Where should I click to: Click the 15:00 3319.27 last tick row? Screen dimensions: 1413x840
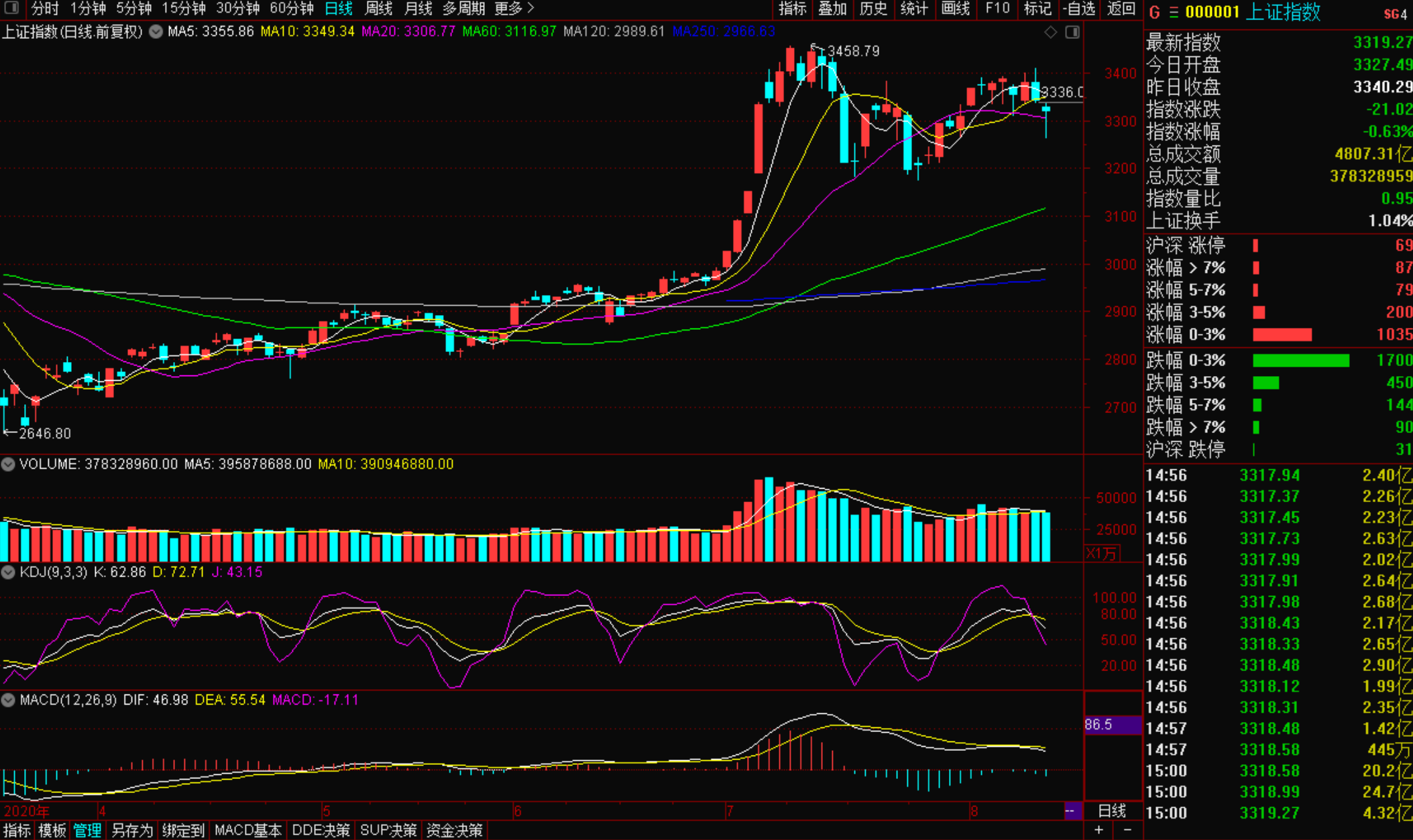[x=1279, y=813]
